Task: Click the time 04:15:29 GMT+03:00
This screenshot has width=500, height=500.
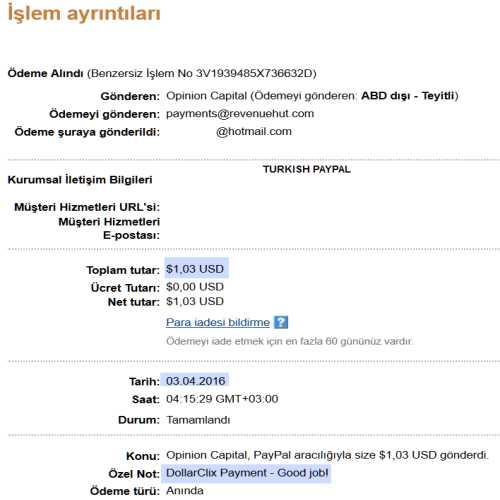Action: [222, 399]
